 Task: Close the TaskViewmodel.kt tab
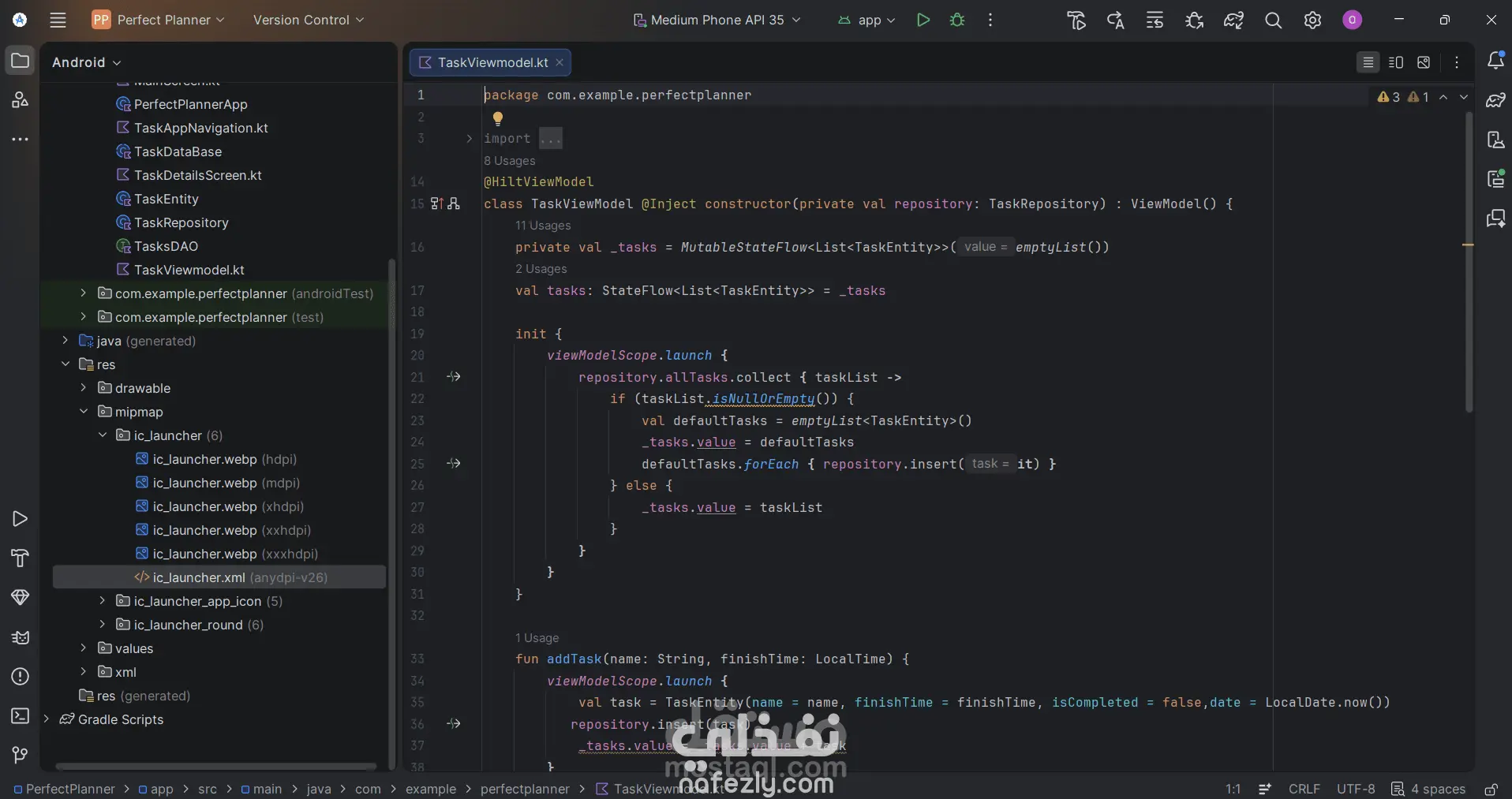pyautogui.click(x=560, y=62)
